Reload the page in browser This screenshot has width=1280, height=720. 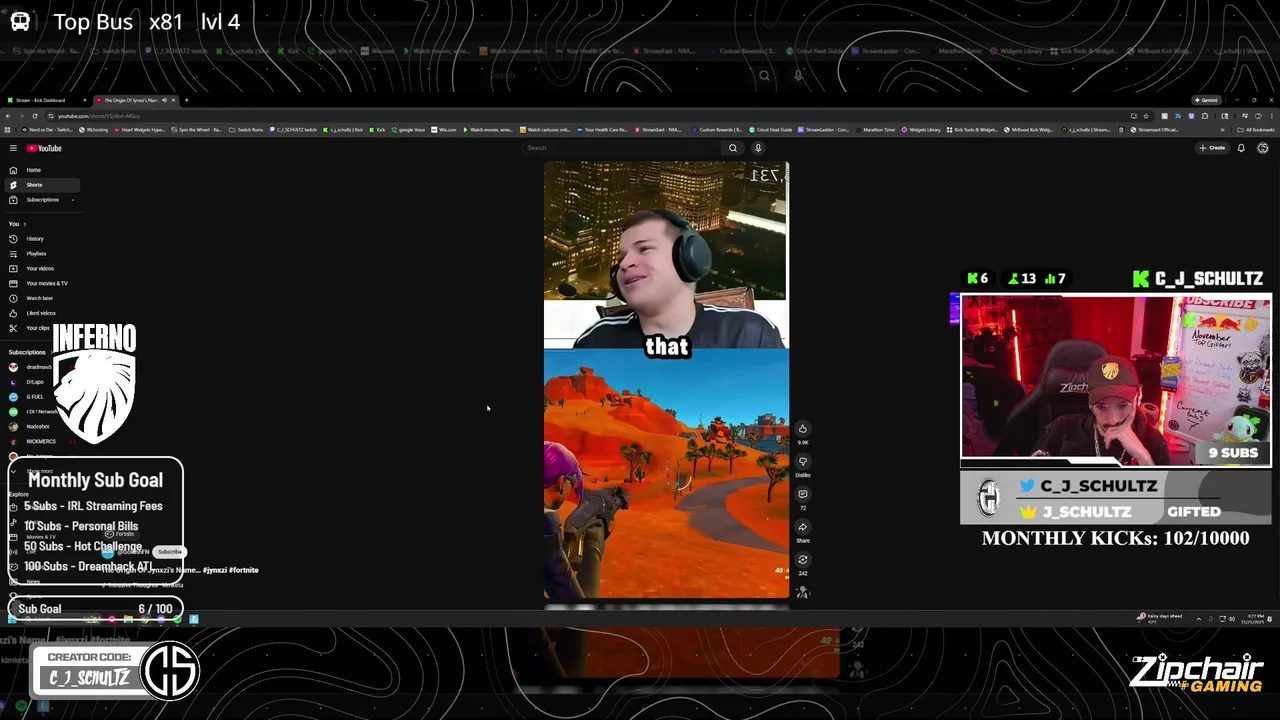pyautogui.click(x=35, y=116)
